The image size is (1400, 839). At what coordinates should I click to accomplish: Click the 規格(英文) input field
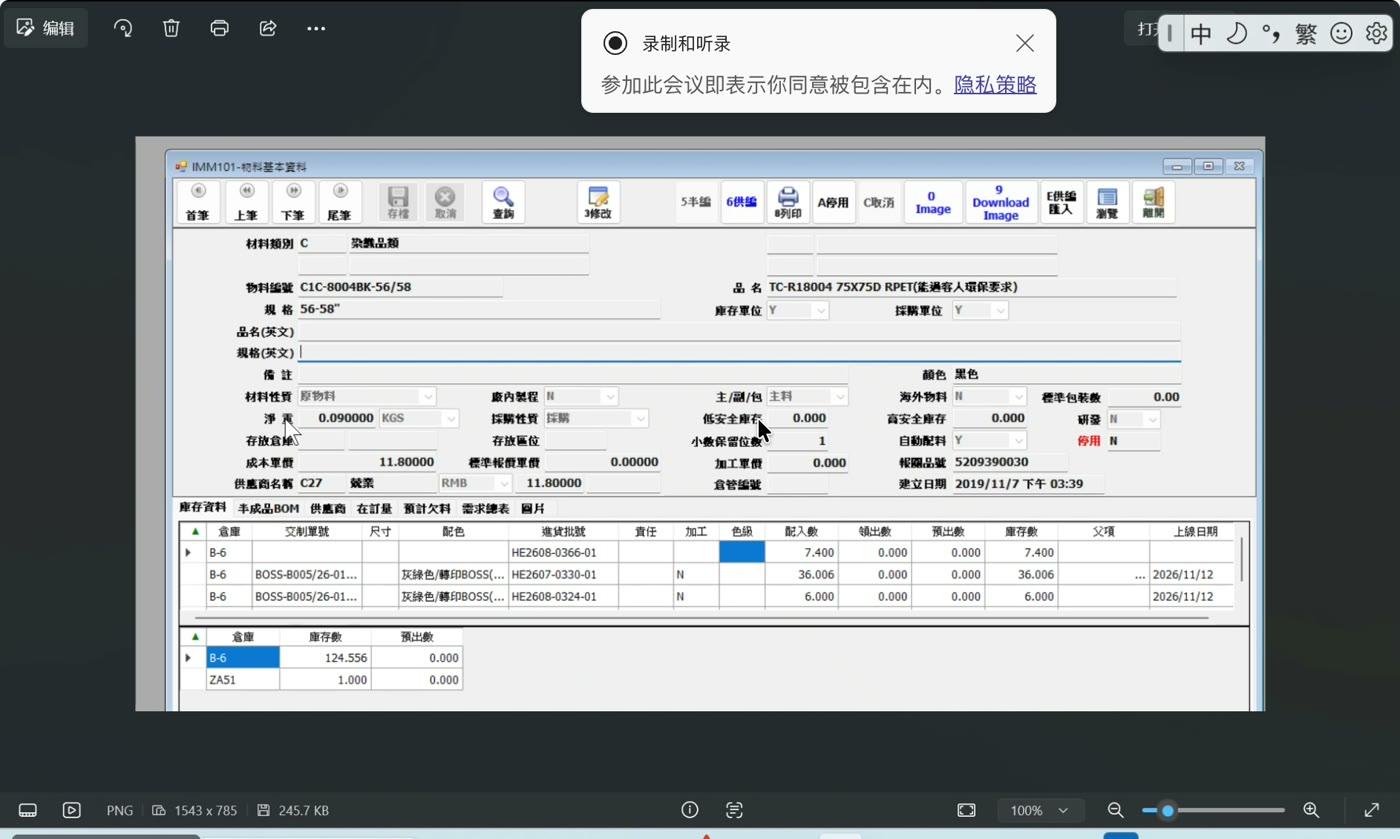[x=739, y=352]
